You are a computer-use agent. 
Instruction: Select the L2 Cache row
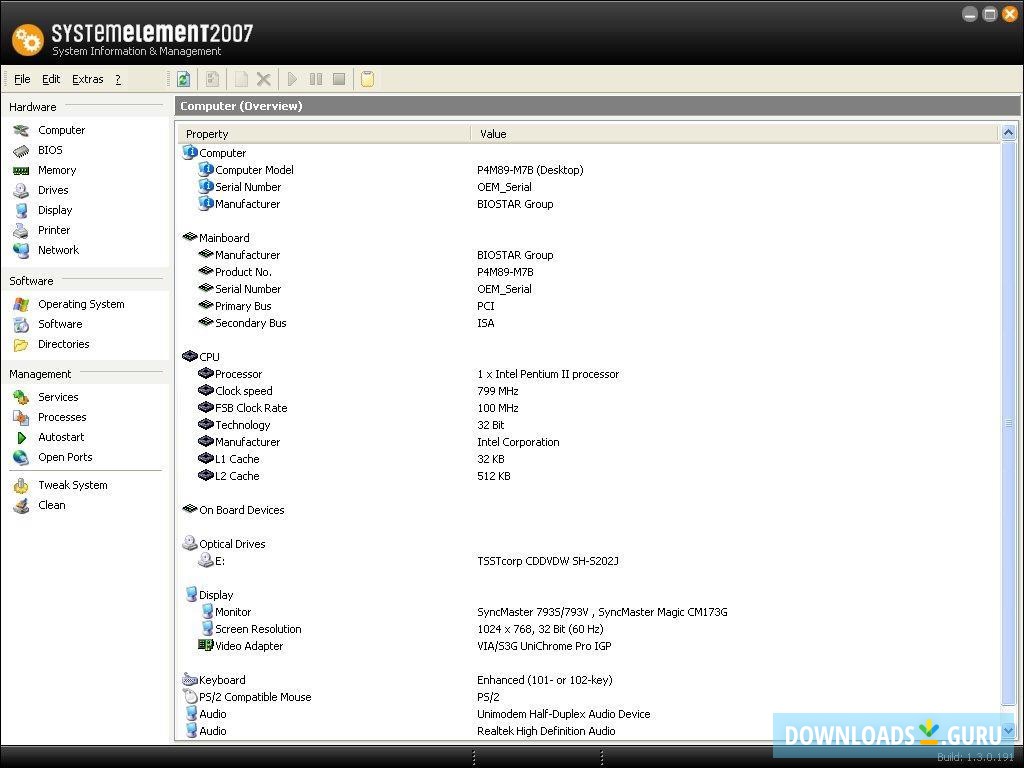237,476
